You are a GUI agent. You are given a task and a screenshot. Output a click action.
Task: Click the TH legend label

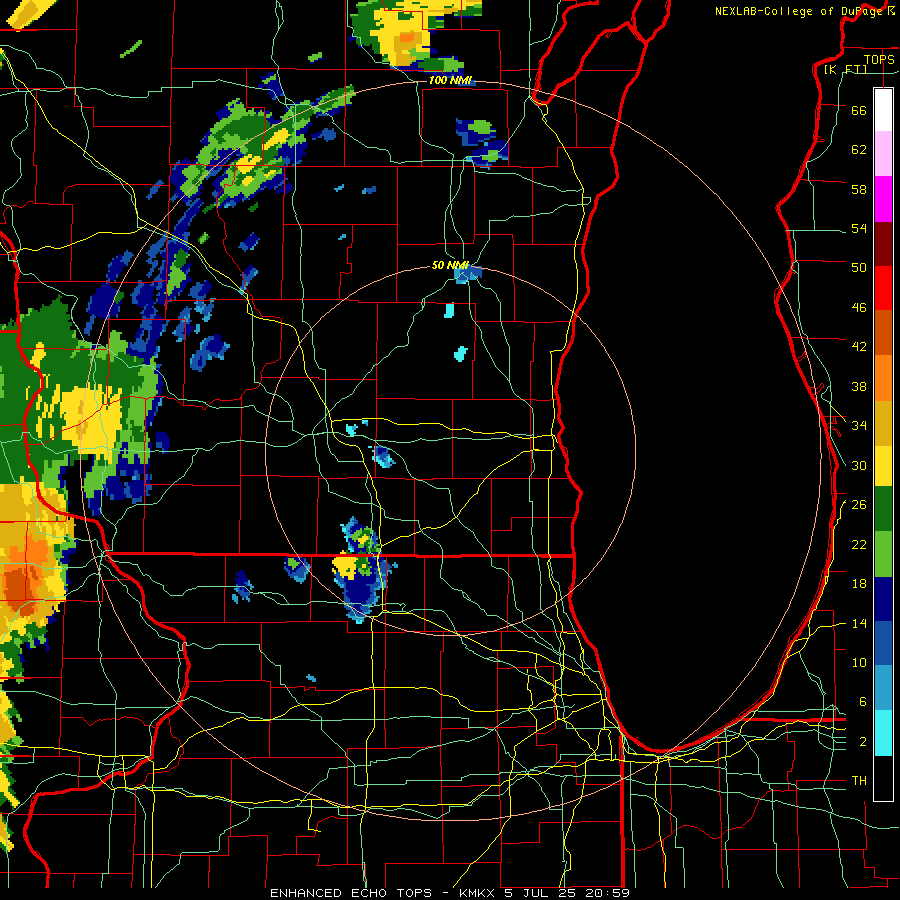point(859,780)
